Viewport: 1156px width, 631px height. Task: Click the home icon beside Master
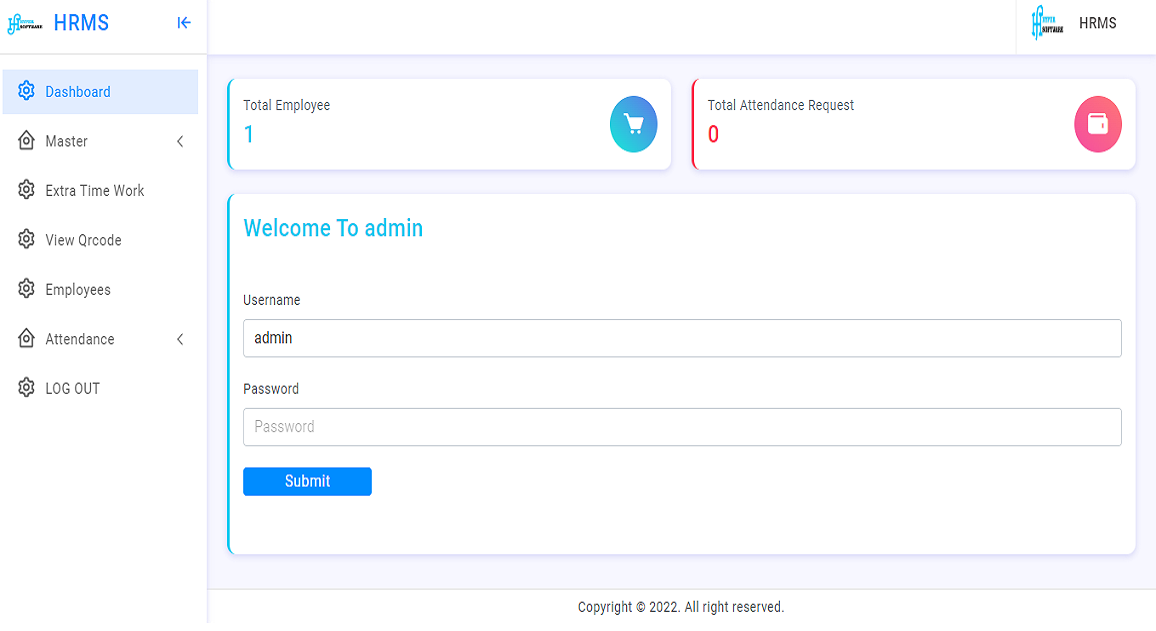point(27,141)
